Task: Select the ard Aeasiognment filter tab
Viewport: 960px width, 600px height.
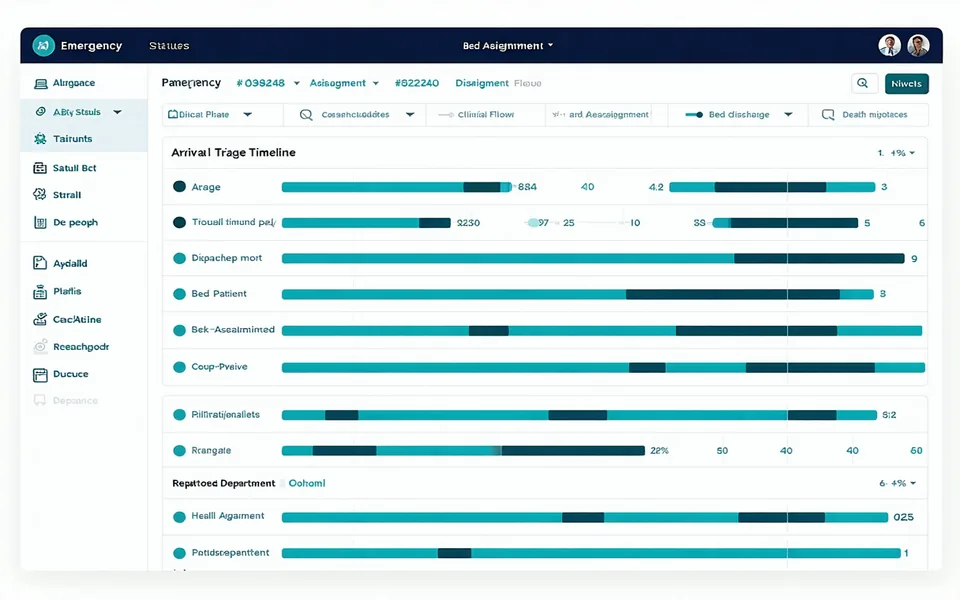Action: (x=606, y=114)
